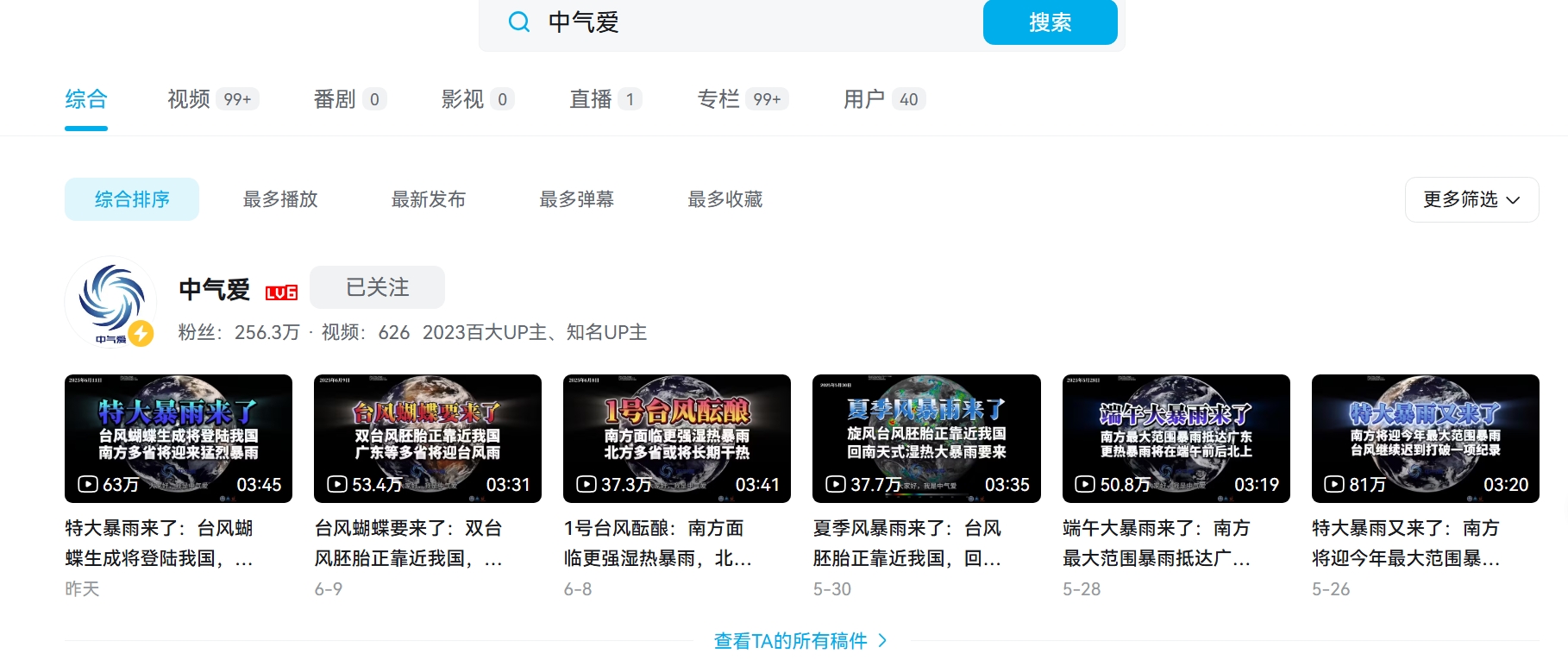Open the 查看TA的所有稿件 link
Screen dimensions: 1568x660
790,640
